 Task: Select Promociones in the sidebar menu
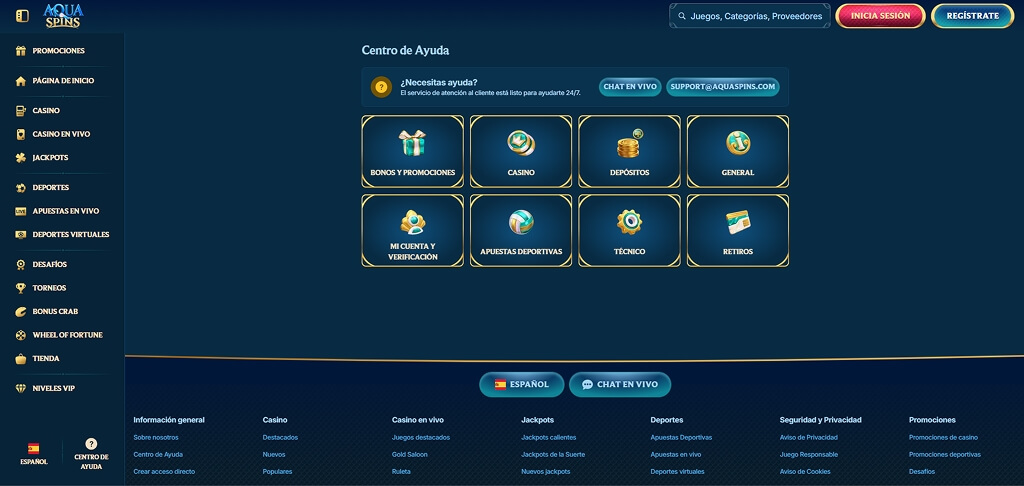(x=59, y=51)
